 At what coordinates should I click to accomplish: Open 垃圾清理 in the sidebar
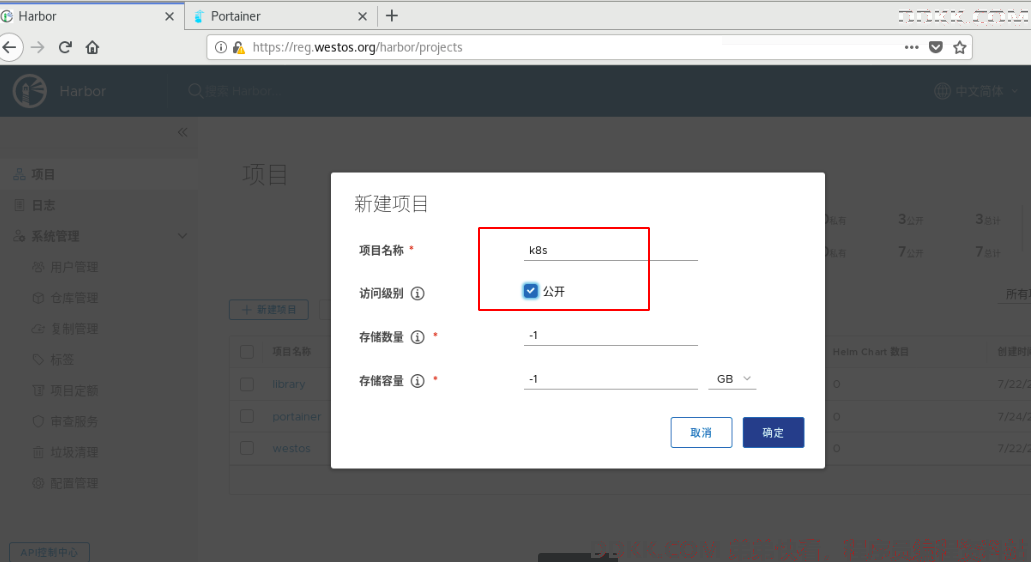click(74, 452)
